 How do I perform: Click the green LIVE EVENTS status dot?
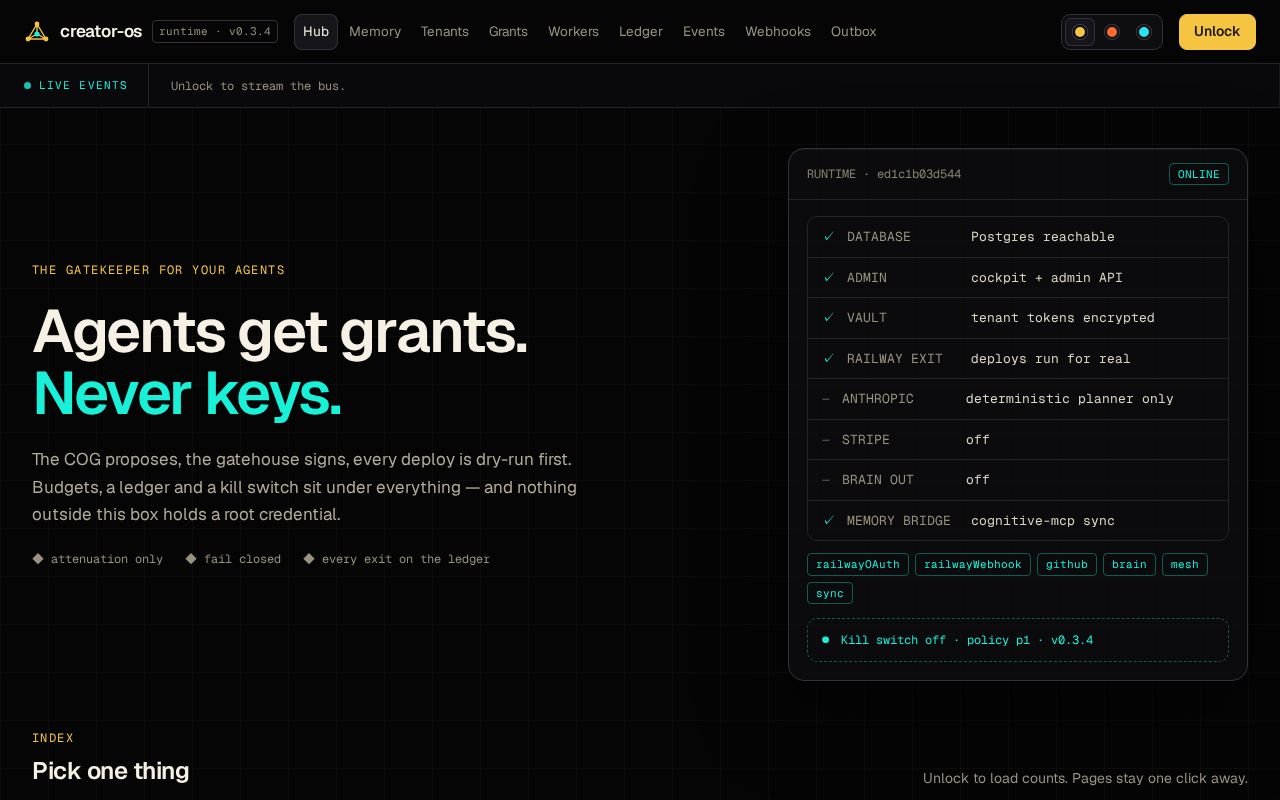[28, 86]
